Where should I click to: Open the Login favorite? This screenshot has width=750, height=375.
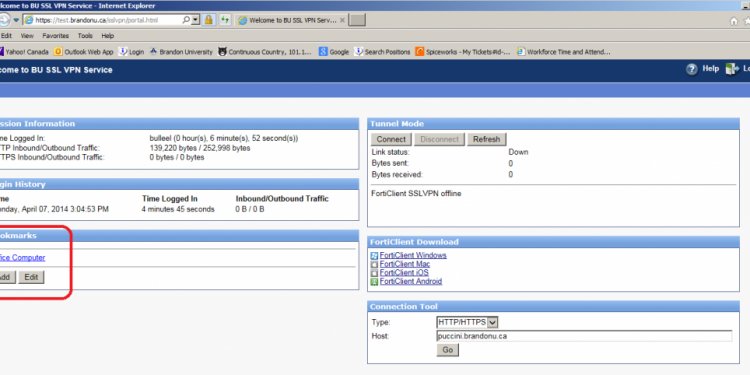[x=131, y=52]
